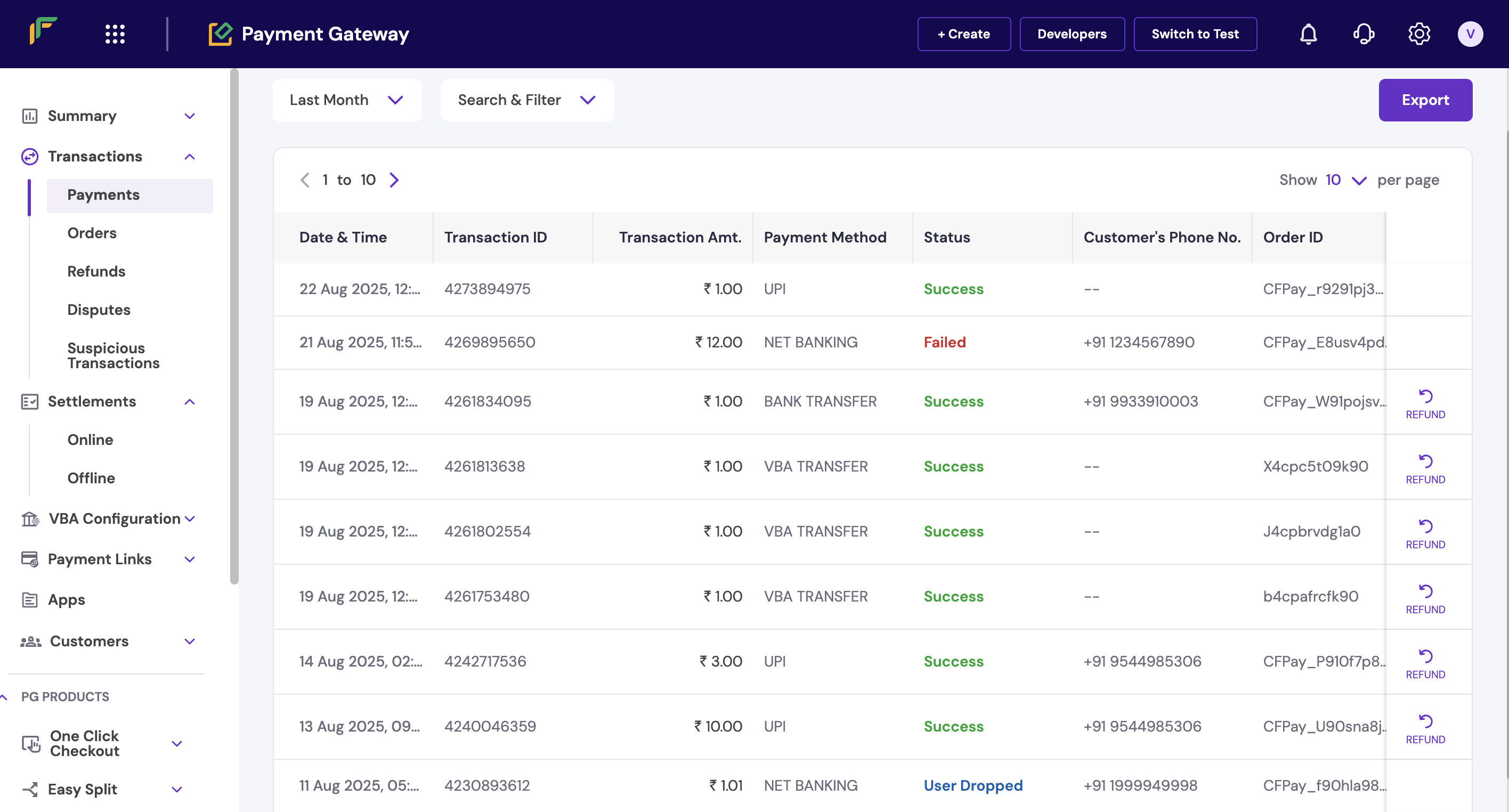This screenshot has width=1509, height=812.
Task: Go to Suspicious Transactions page
Action: coord(113,355)
